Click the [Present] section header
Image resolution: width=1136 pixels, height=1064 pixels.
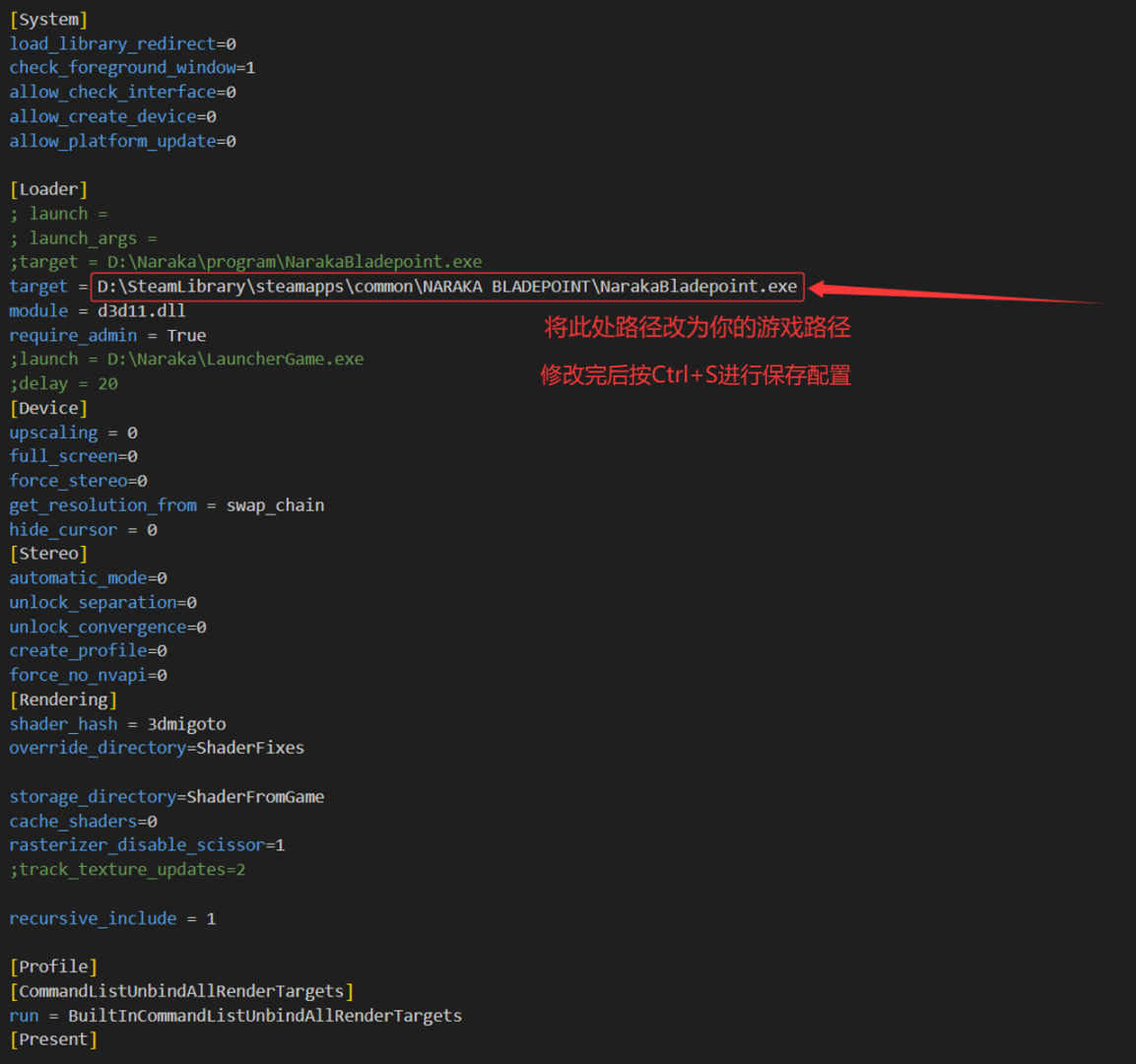[53, 1040]
